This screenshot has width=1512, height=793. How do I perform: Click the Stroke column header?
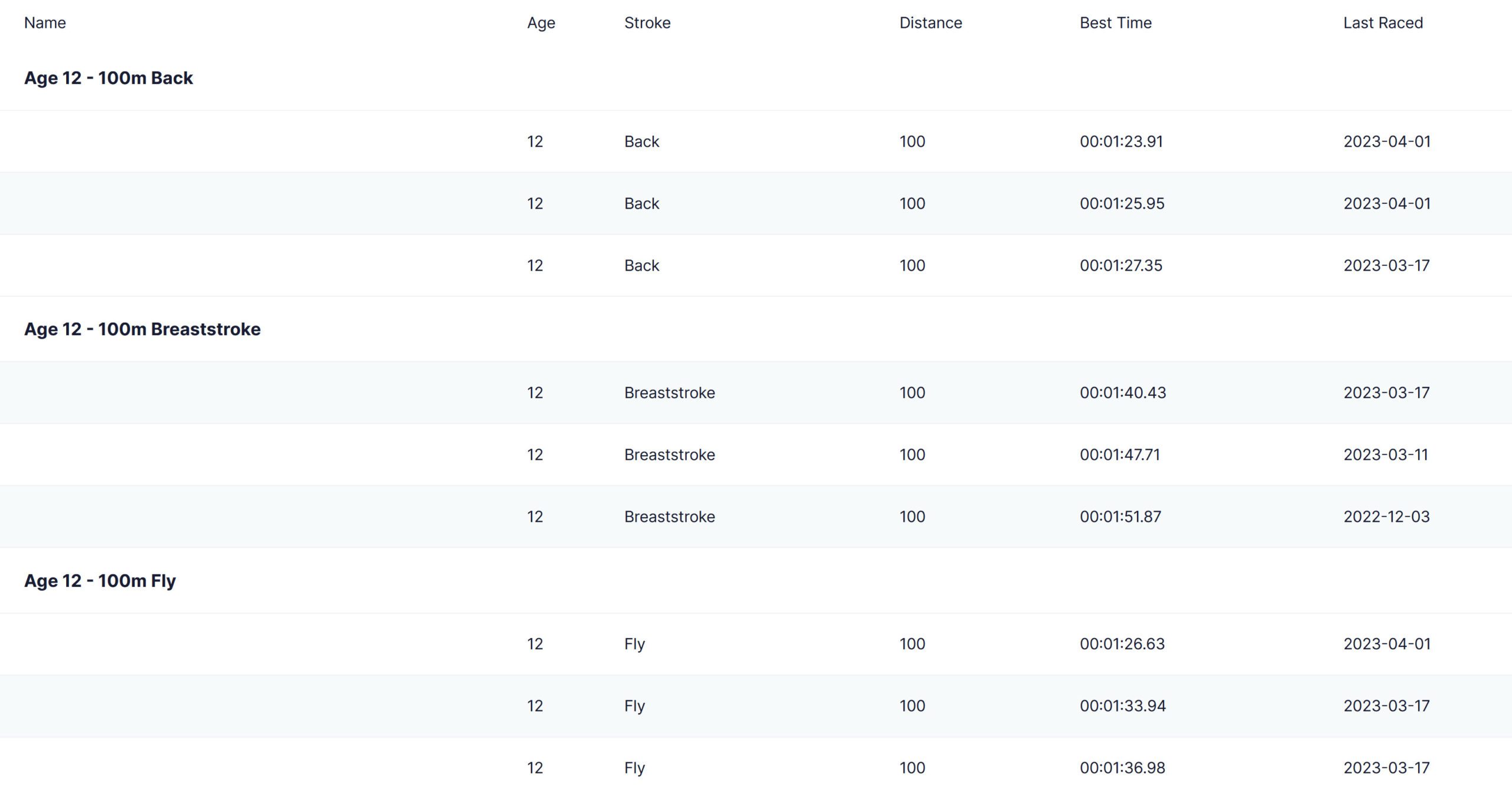tap(647, 23)
